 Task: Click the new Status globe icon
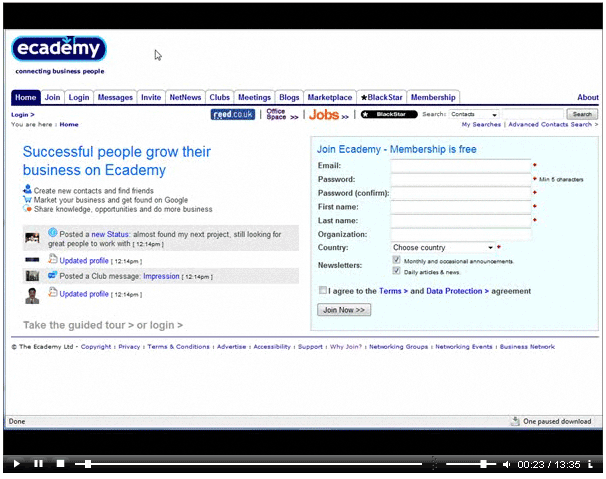click(x=53, y=233)
